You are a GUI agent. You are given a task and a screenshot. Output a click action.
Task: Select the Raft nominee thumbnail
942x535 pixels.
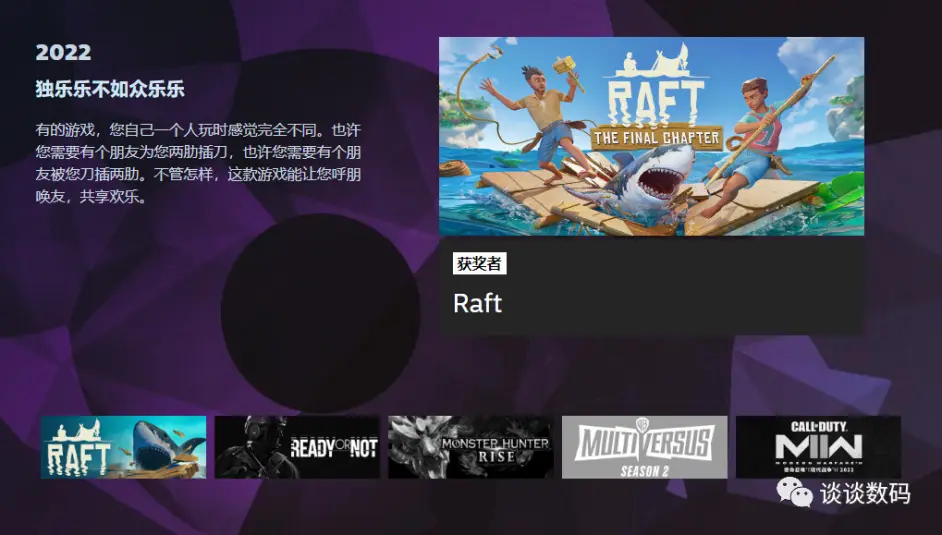pyautogui.click(x=123, y=447)
